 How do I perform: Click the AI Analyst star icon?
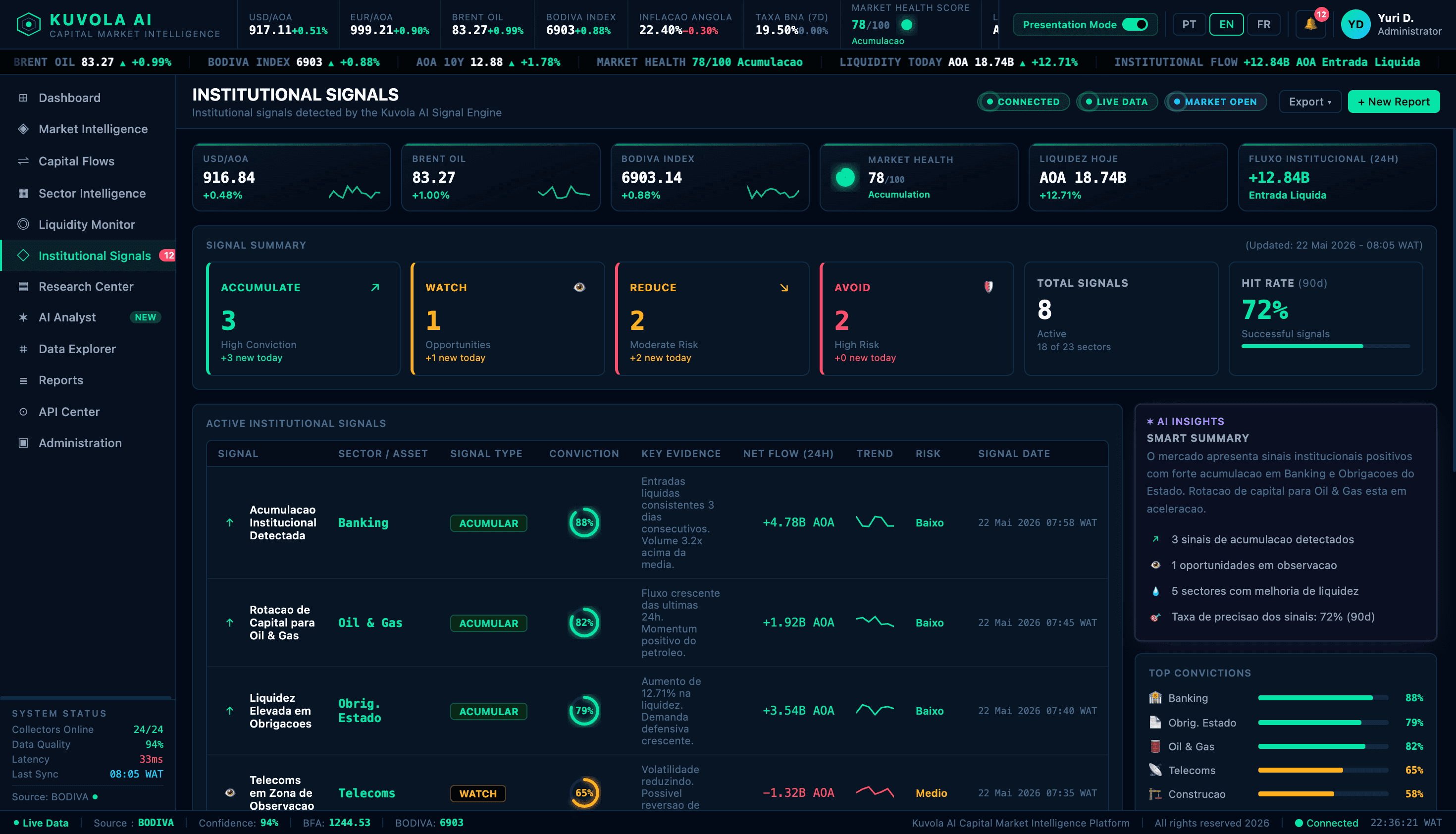click(23, 317)
